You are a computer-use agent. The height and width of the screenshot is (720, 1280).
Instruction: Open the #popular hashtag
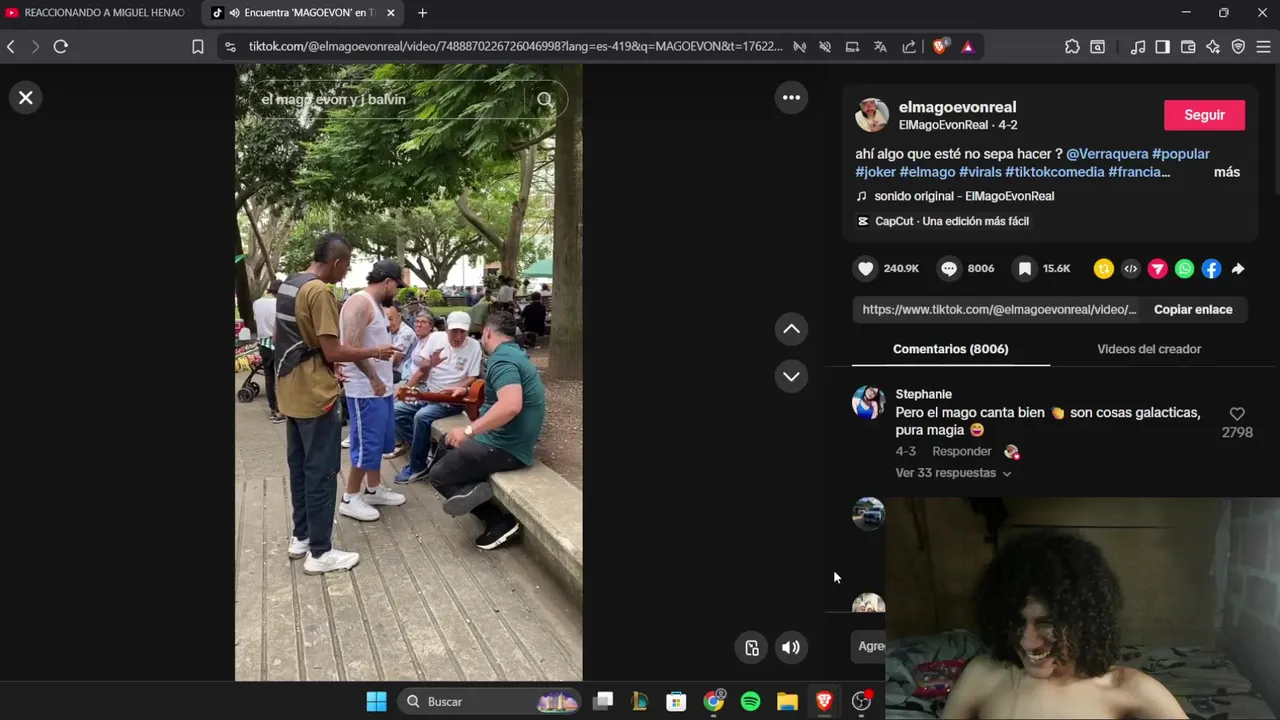coord(1181,154)
